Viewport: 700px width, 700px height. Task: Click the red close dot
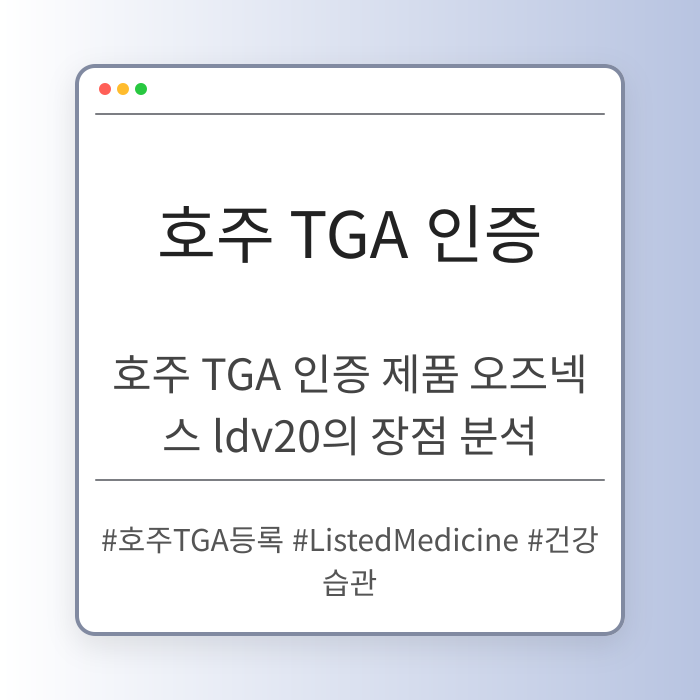pyautogui.click(x=105, y=89)
